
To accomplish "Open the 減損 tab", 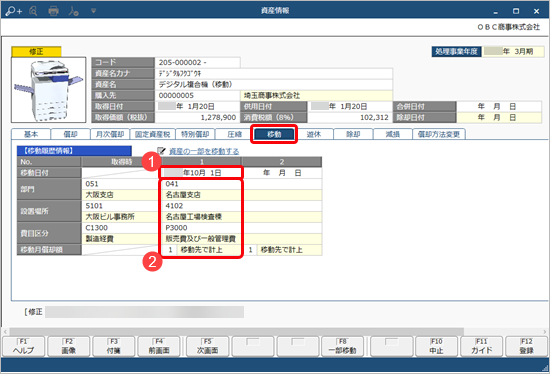I will tap(393, 134).
